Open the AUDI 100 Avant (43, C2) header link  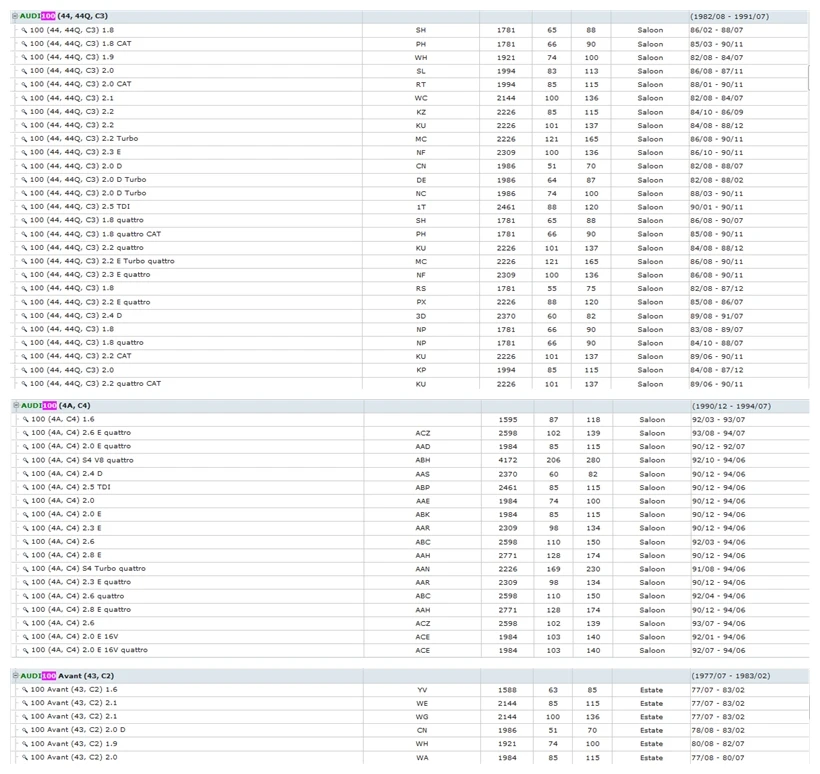67,676
